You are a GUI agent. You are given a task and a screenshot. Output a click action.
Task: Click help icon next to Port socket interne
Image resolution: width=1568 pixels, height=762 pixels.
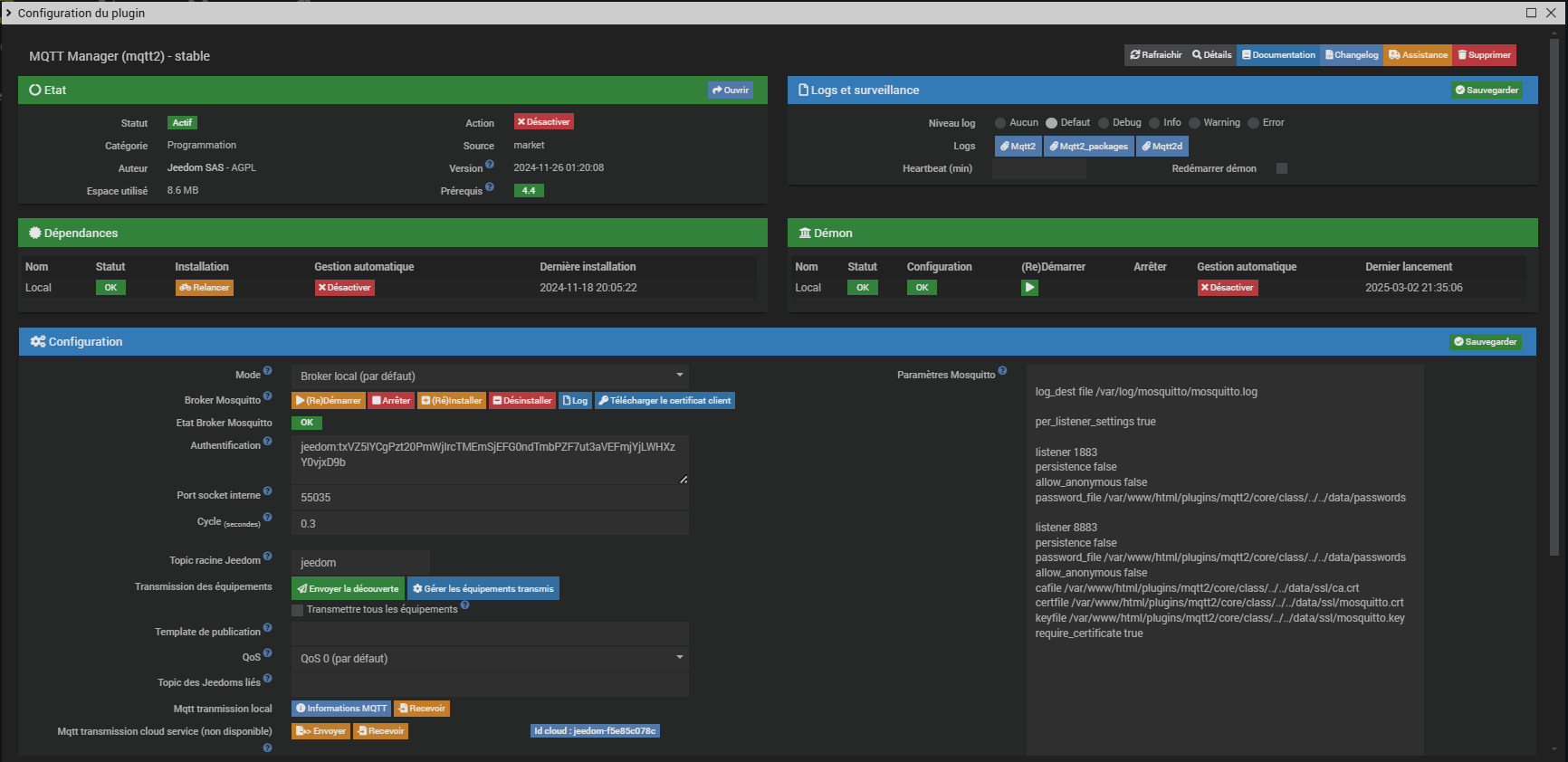tap(267, 491)
